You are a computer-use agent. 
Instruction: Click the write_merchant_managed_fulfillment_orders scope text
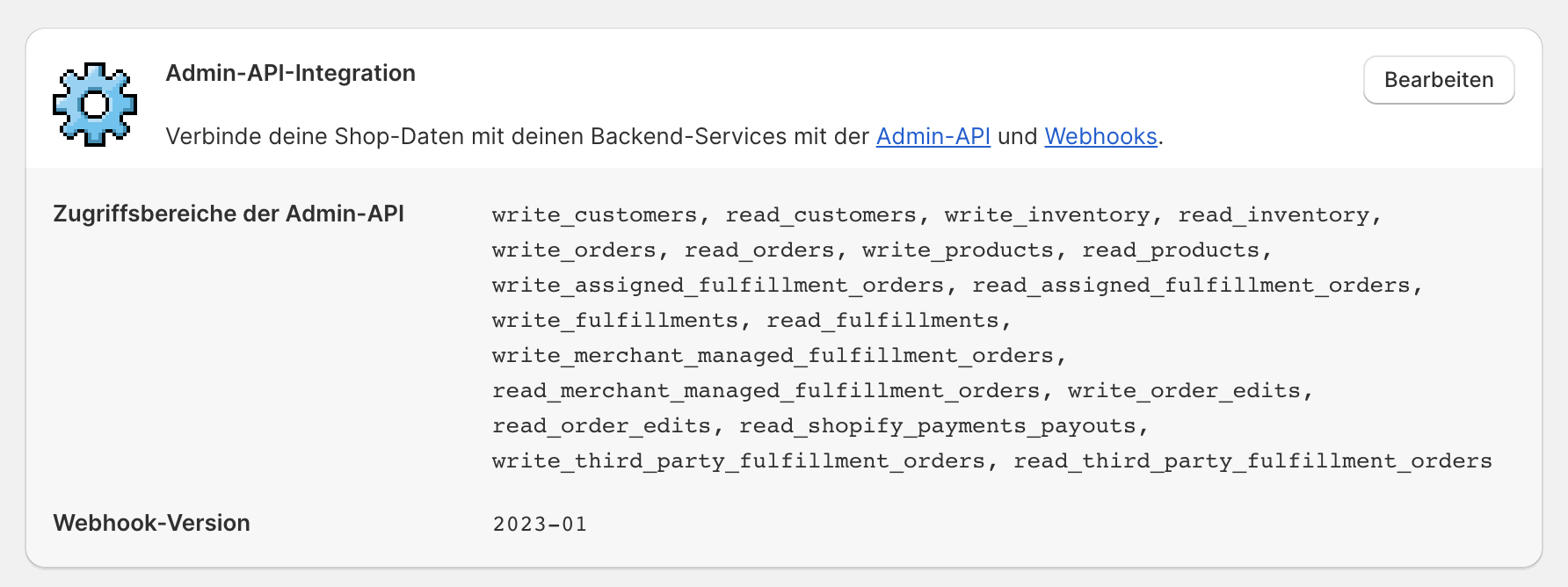pyautogui.click(x=773, y=356)
